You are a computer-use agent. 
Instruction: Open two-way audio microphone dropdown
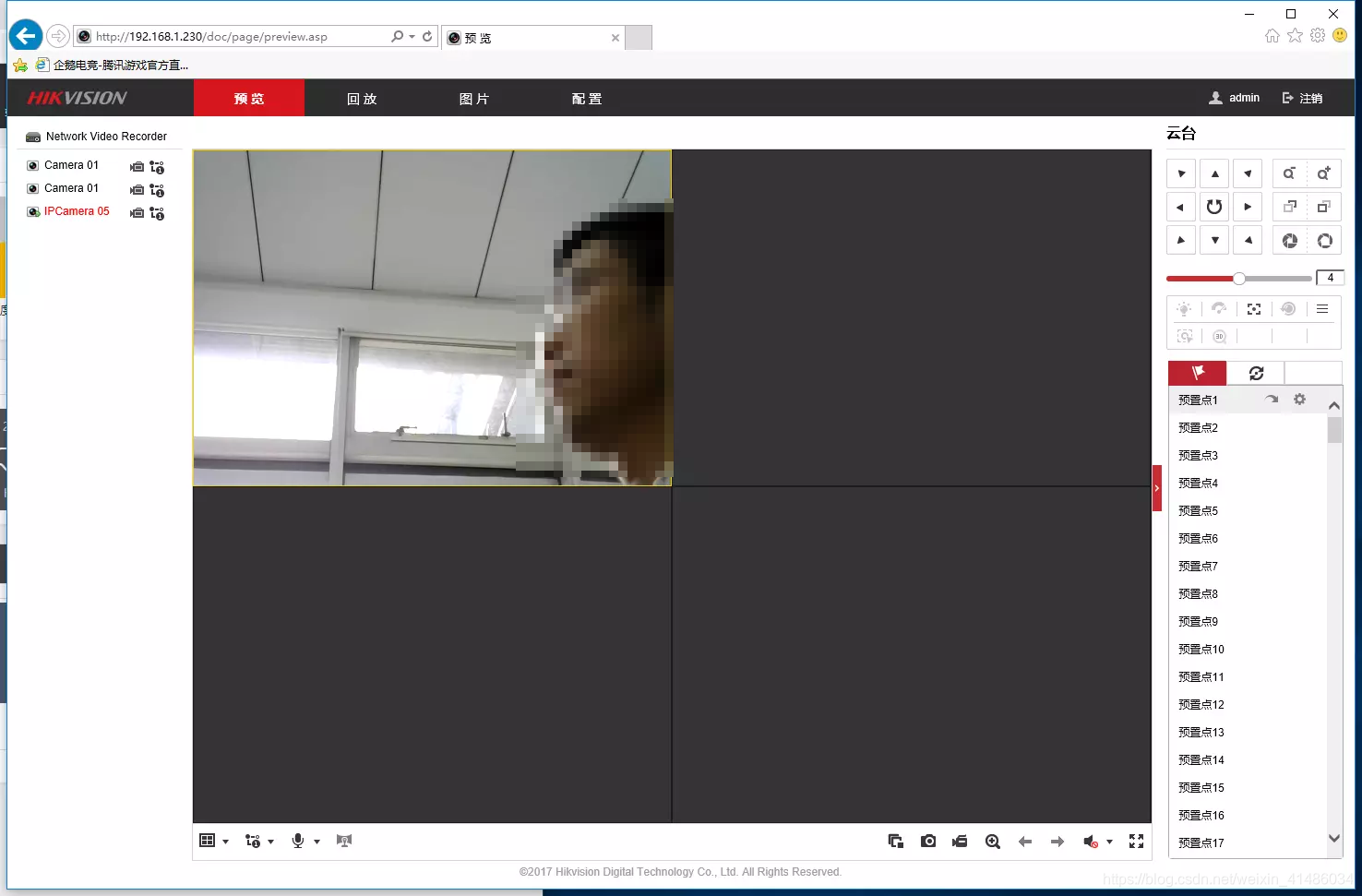point(305,841)
